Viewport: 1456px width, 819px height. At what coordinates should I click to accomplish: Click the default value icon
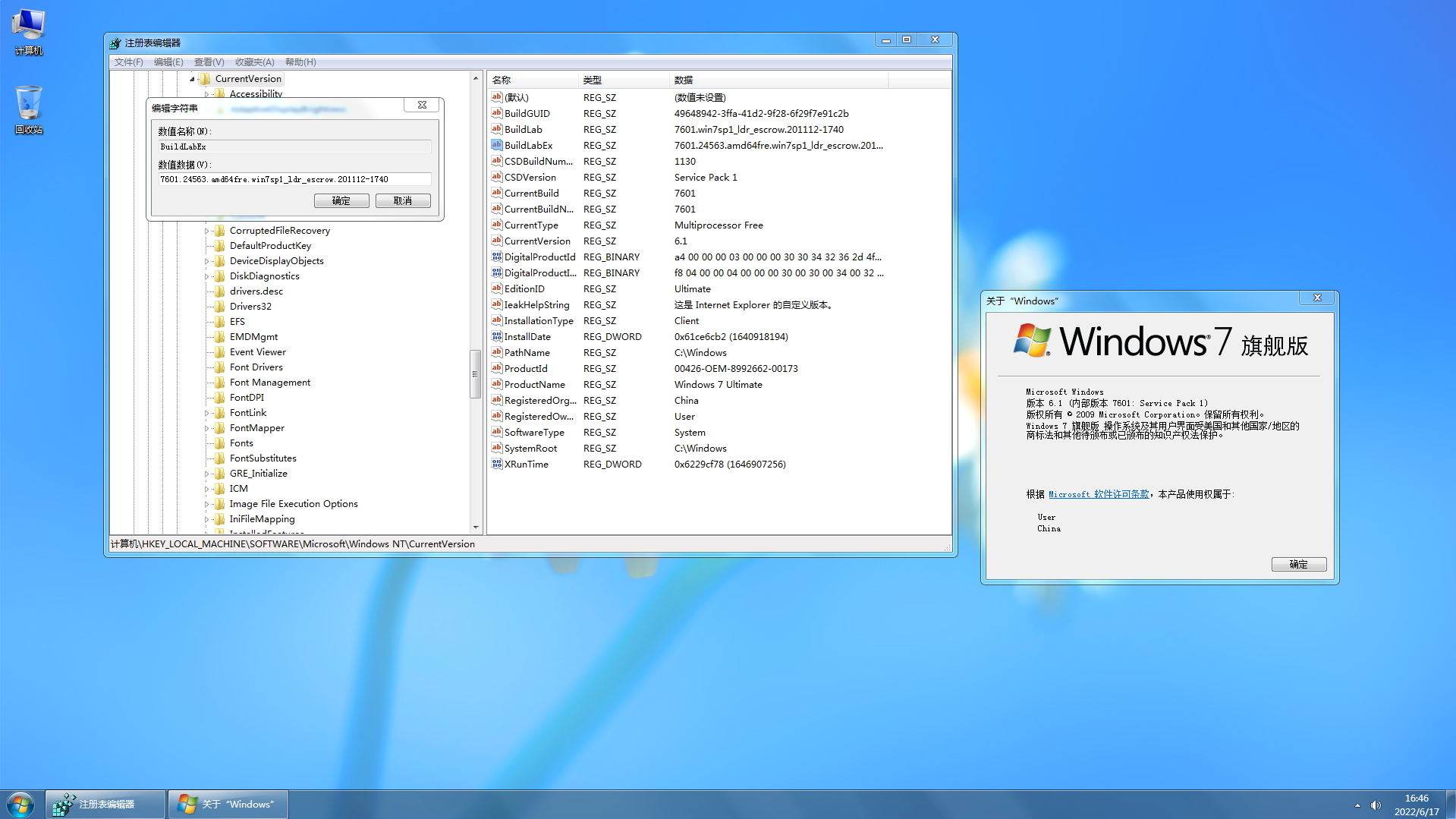tap(497, 97)
